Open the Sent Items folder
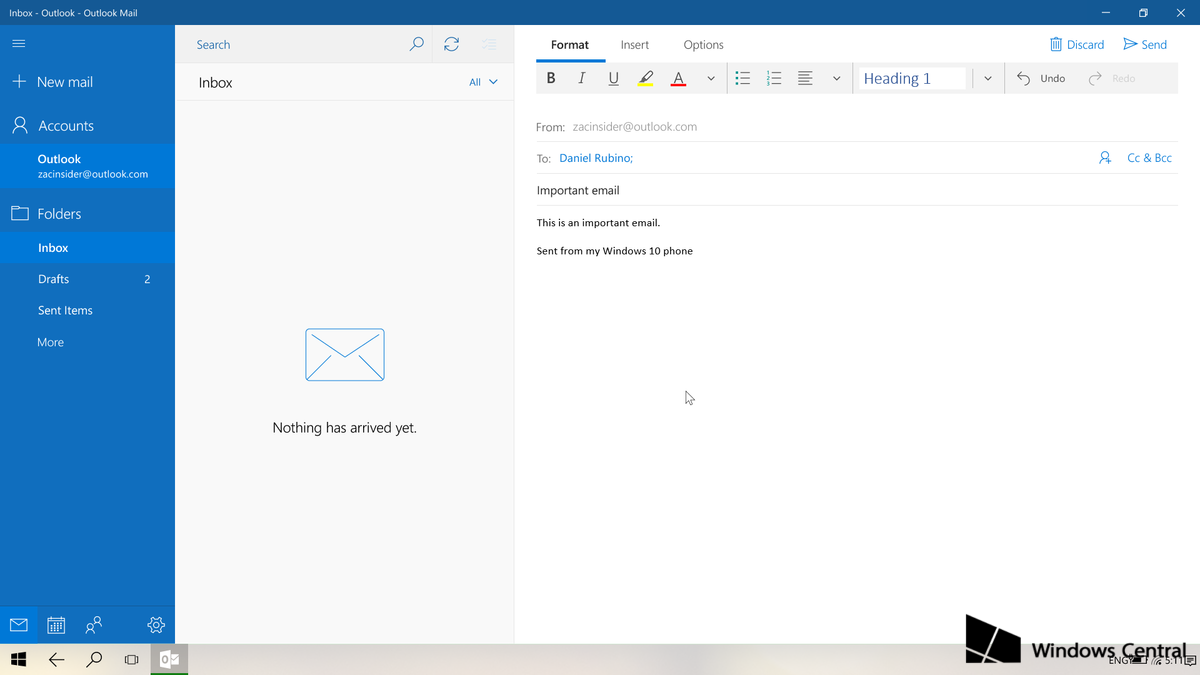The image size is (1200, 675). click(x=87, y=310)
